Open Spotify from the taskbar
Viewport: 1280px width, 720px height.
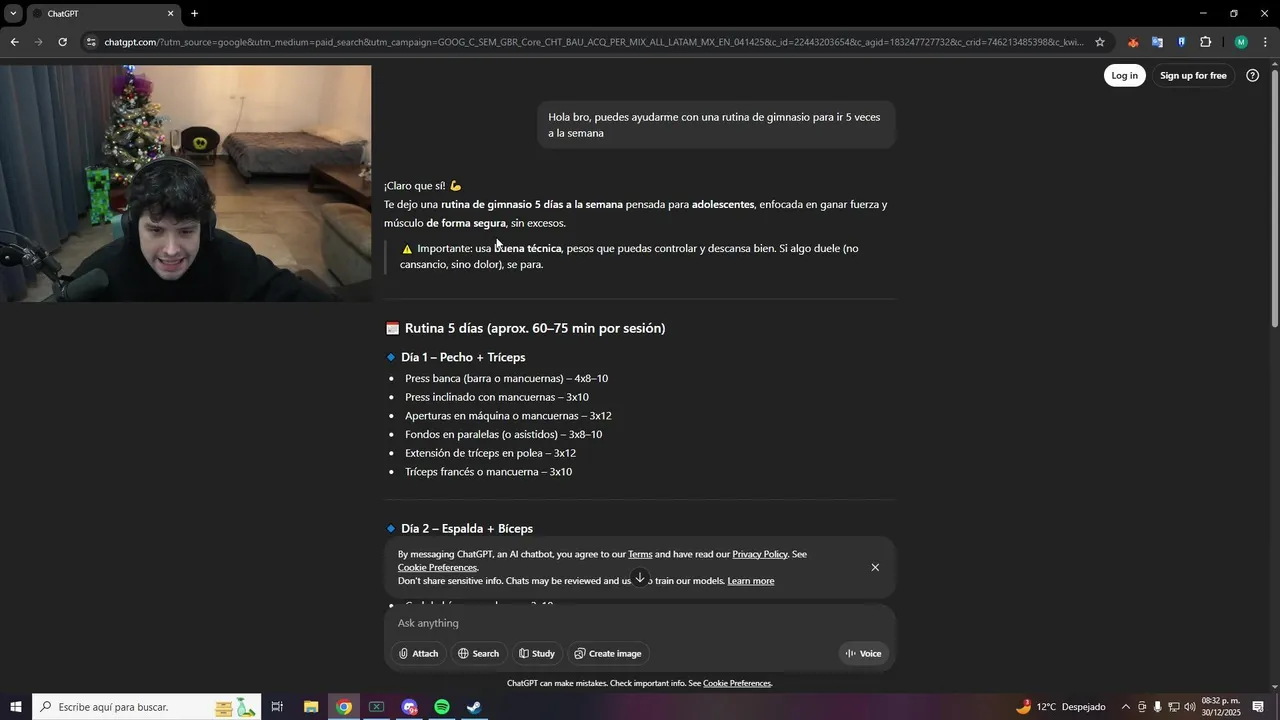[x=442, y=707]
